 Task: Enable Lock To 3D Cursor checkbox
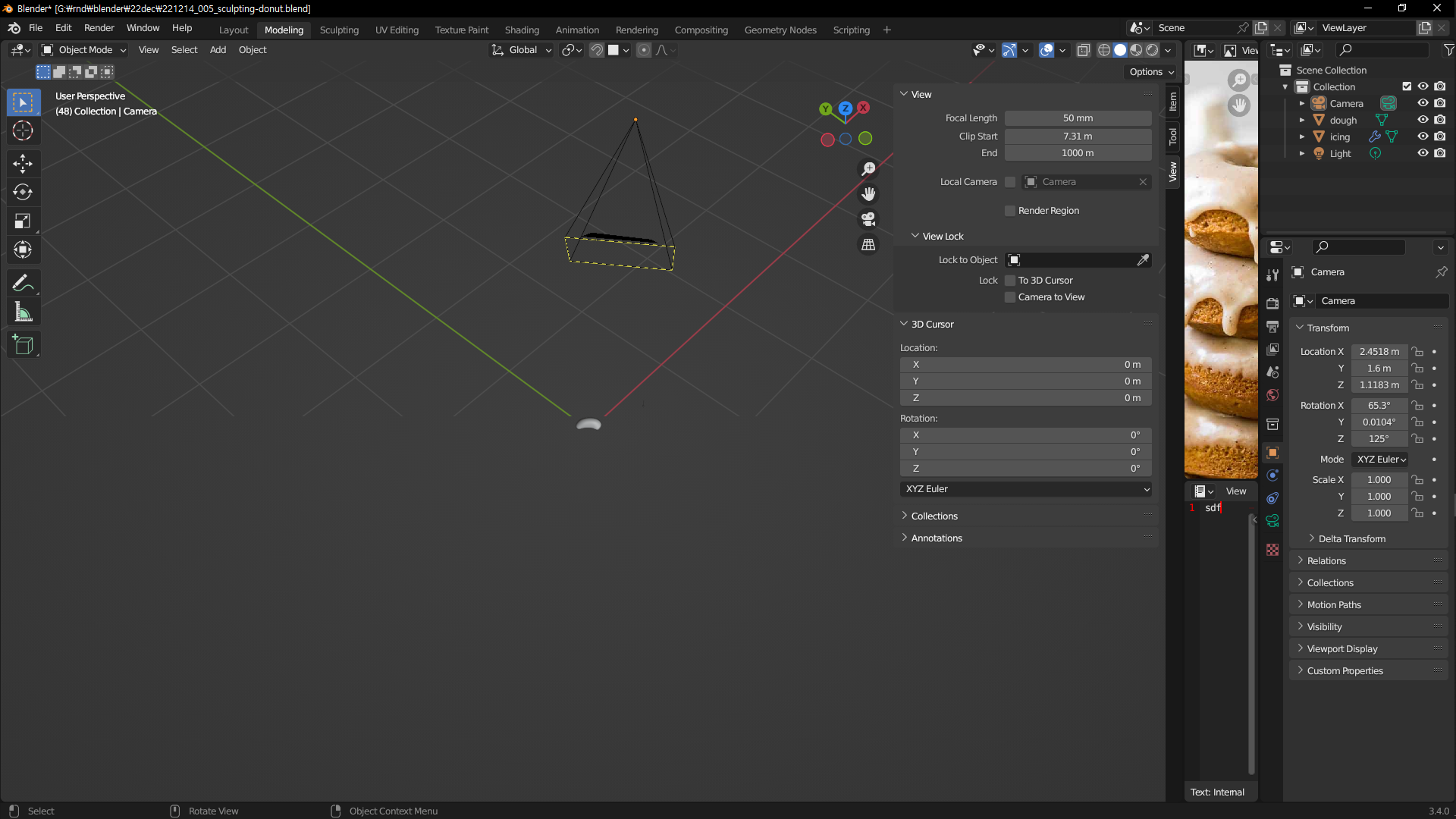pyautogui.click(x=1010, y=281)
